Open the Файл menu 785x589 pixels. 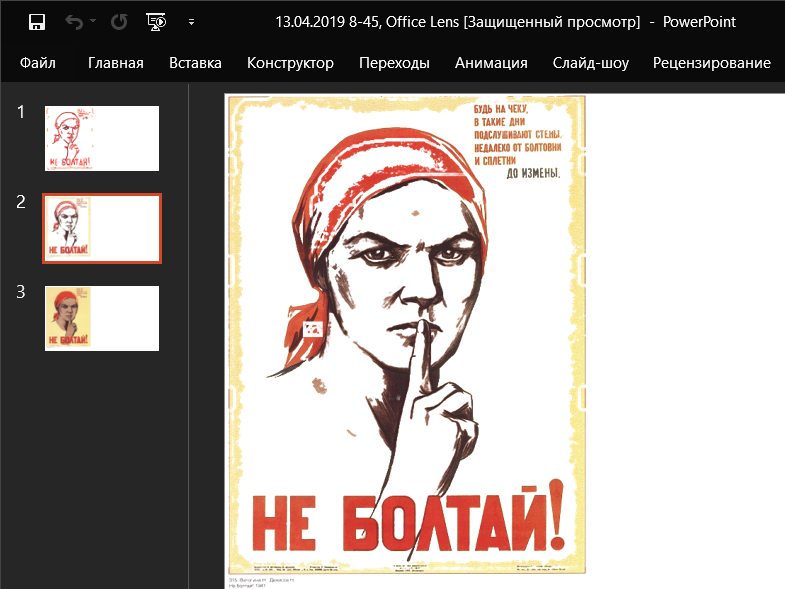(x=38, y=63)
